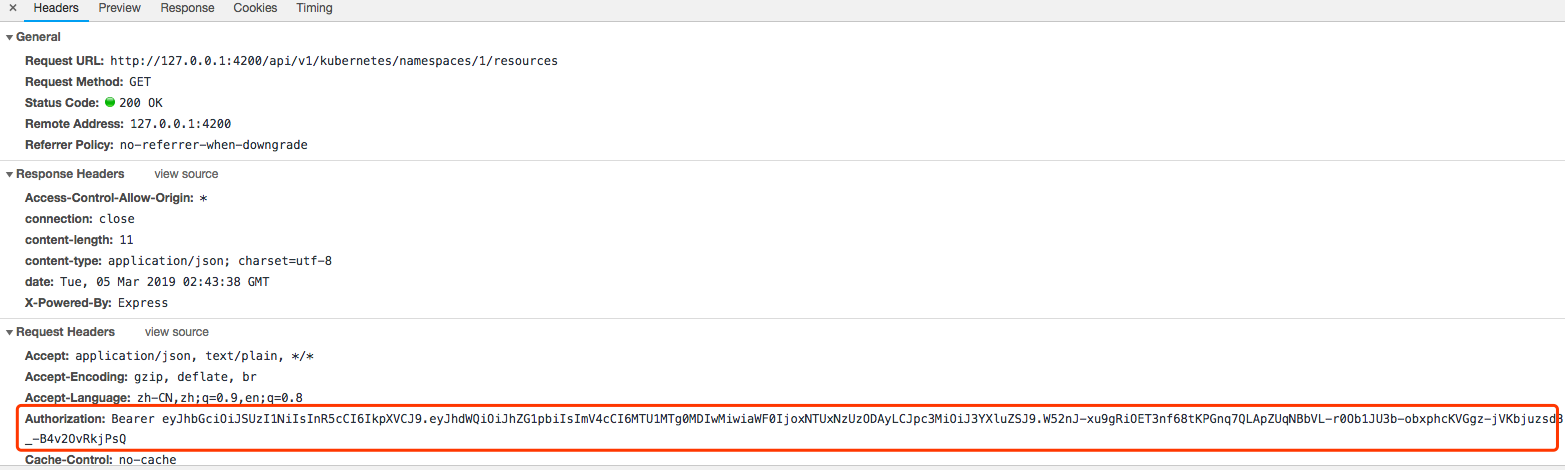Click the Remote Address value
The height and width of the screenshot is (470, 1565).
(x=181, y=124)
